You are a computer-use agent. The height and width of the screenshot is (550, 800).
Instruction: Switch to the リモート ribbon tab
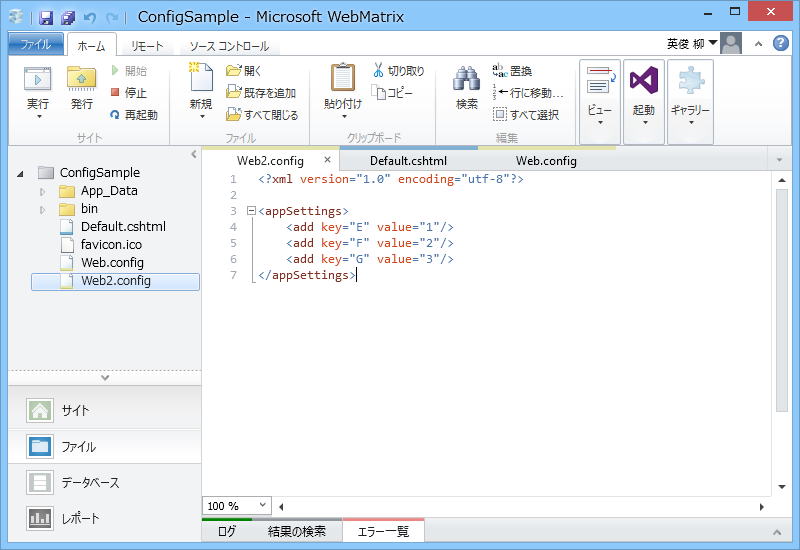click(x=147, y=46)
